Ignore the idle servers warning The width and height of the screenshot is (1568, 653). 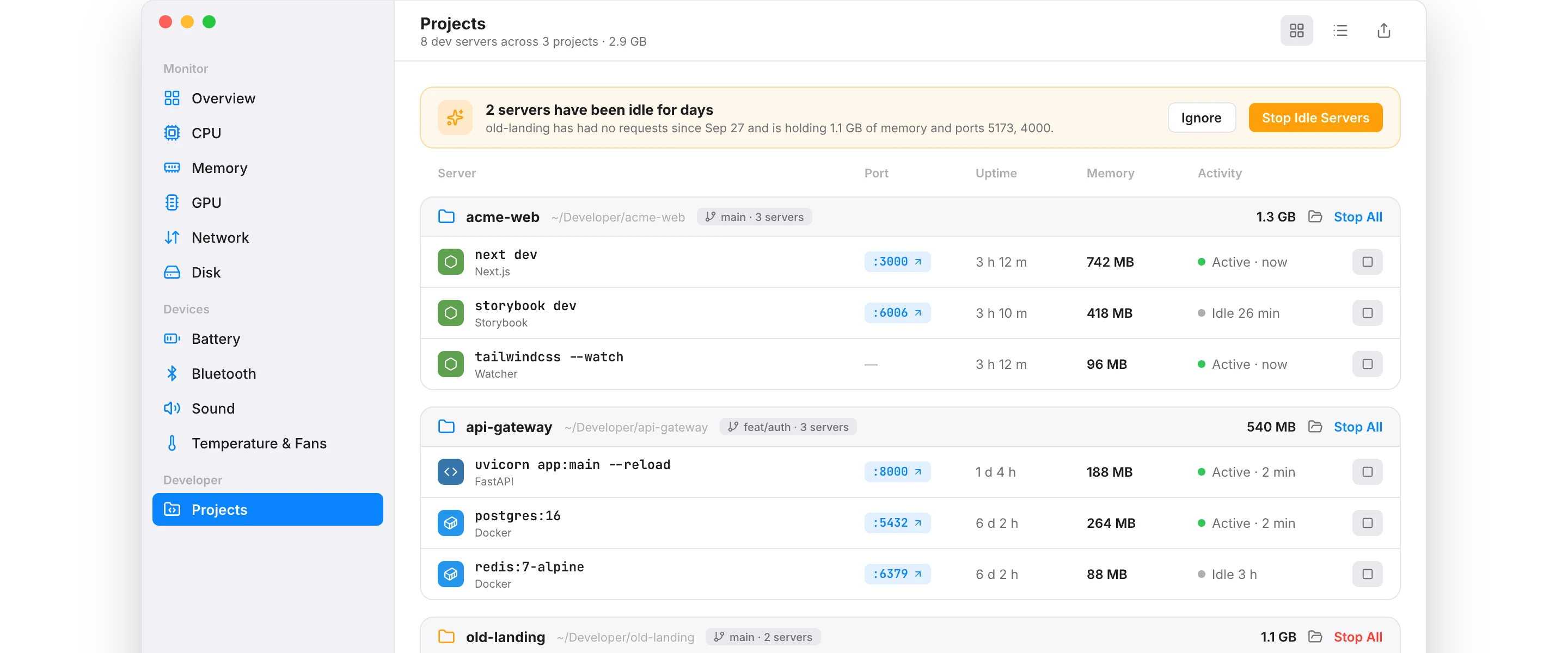1201,118
